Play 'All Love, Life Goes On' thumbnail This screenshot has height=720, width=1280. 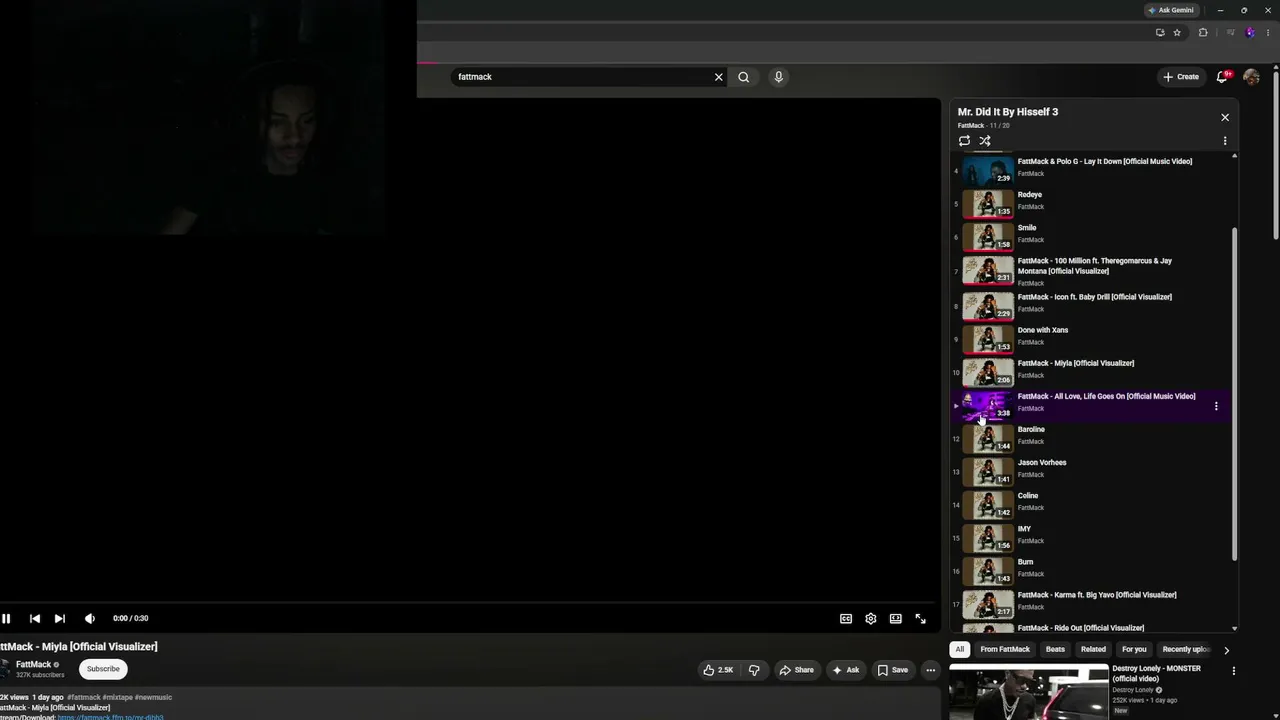[988, 404]
